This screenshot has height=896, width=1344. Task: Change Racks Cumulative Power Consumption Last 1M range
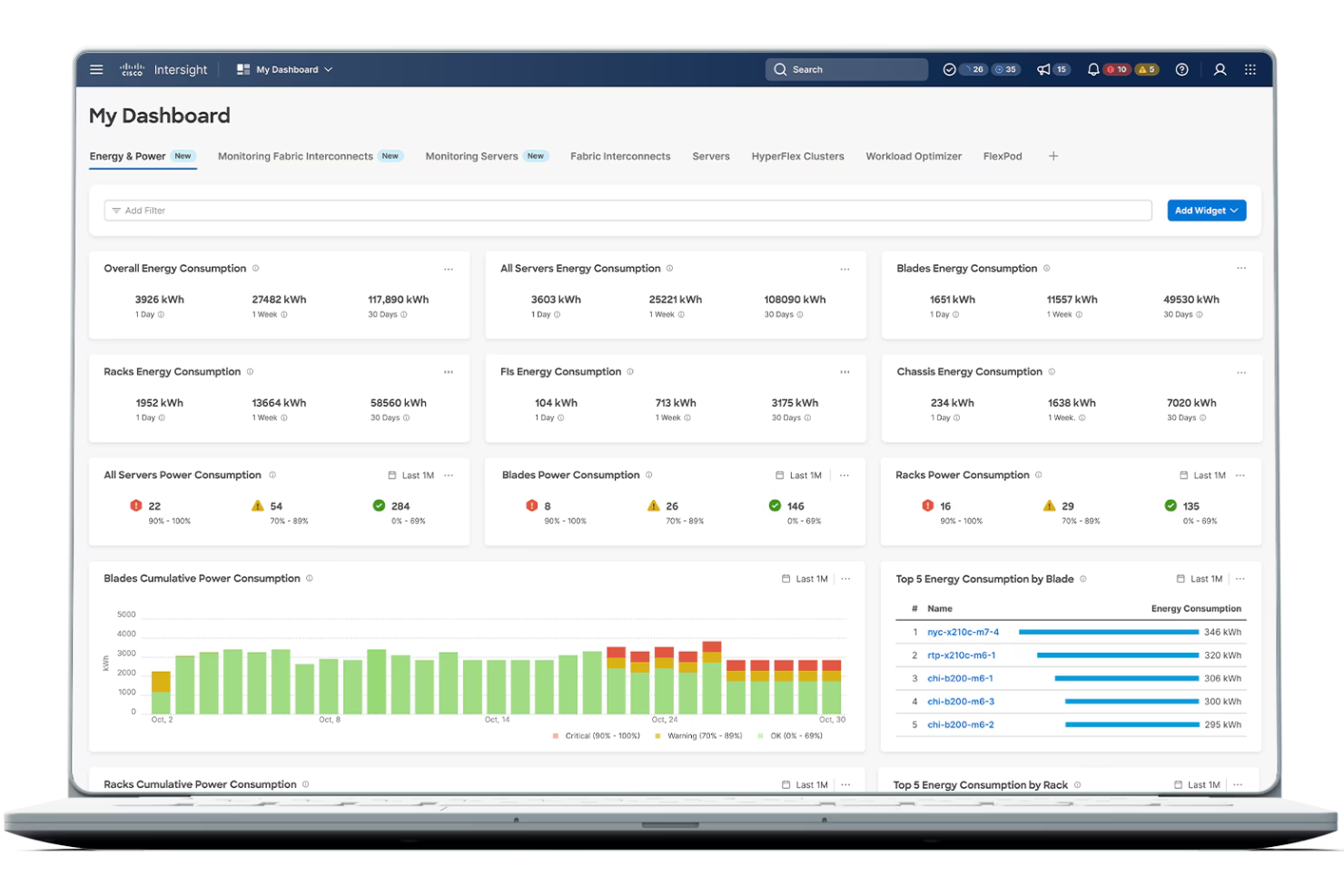[805, 784]
